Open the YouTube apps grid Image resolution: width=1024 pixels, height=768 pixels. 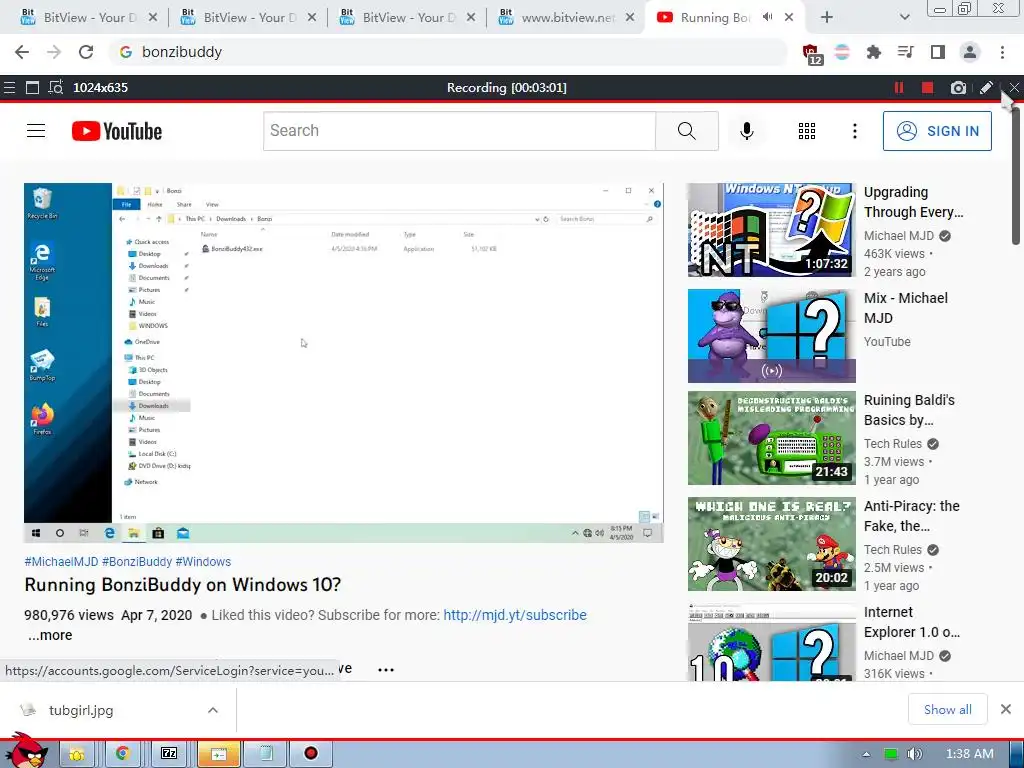[807, 131]
